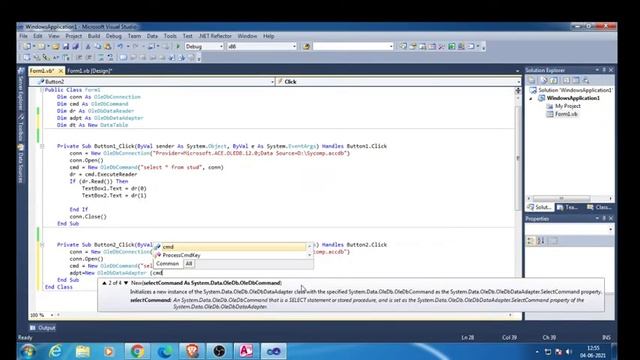Switch IntelliSense to the All tab
Viewport: 640px width, 360px height.
pos(189,264)
